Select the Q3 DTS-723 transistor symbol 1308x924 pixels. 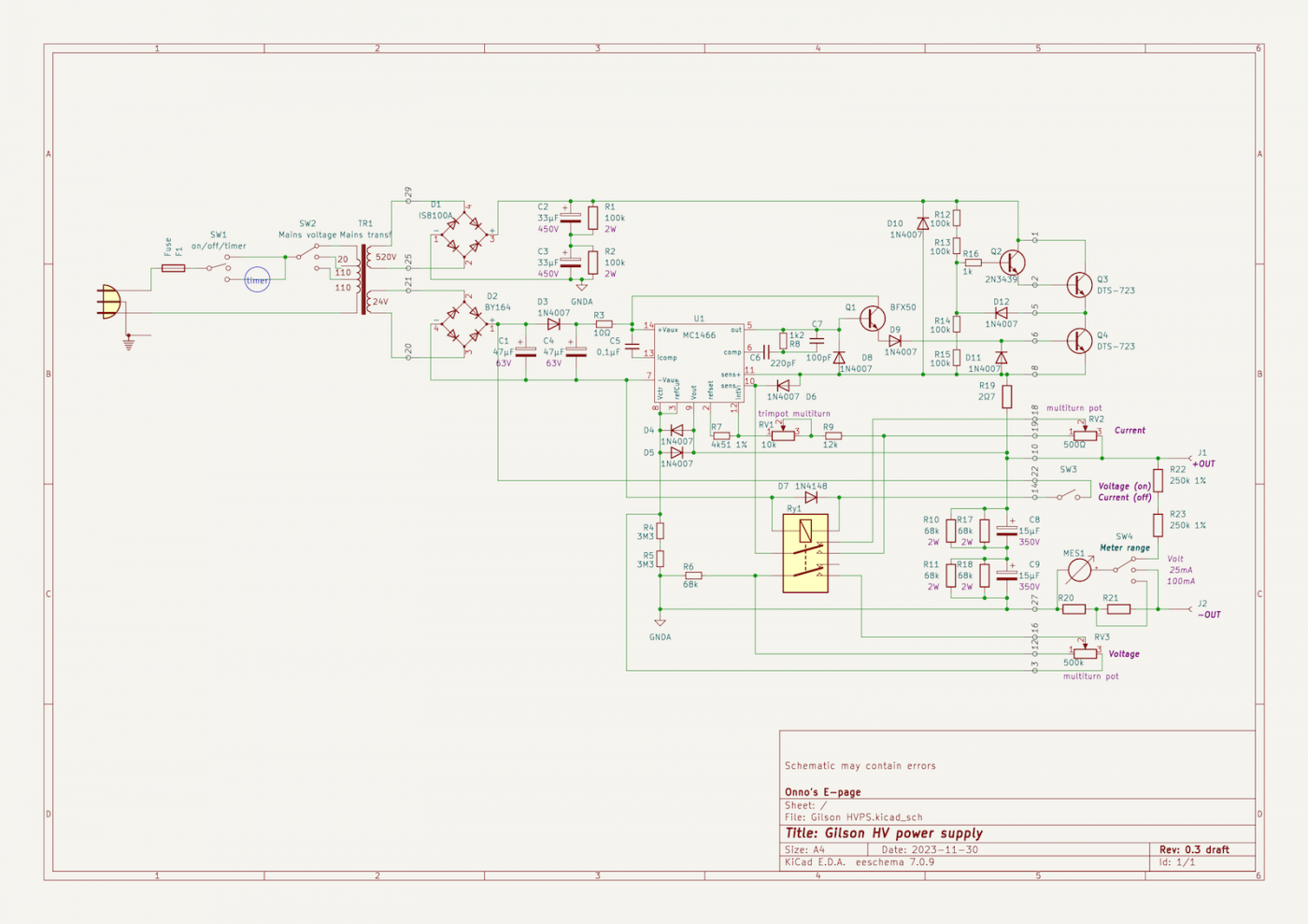pos(1079,285)
